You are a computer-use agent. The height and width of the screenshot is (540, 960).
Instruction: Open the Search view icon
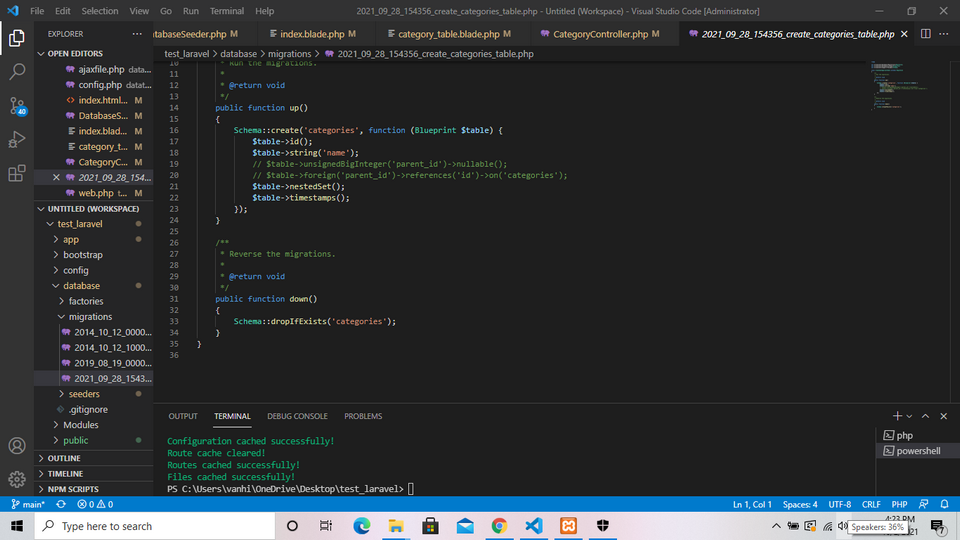tap(17, 72)
